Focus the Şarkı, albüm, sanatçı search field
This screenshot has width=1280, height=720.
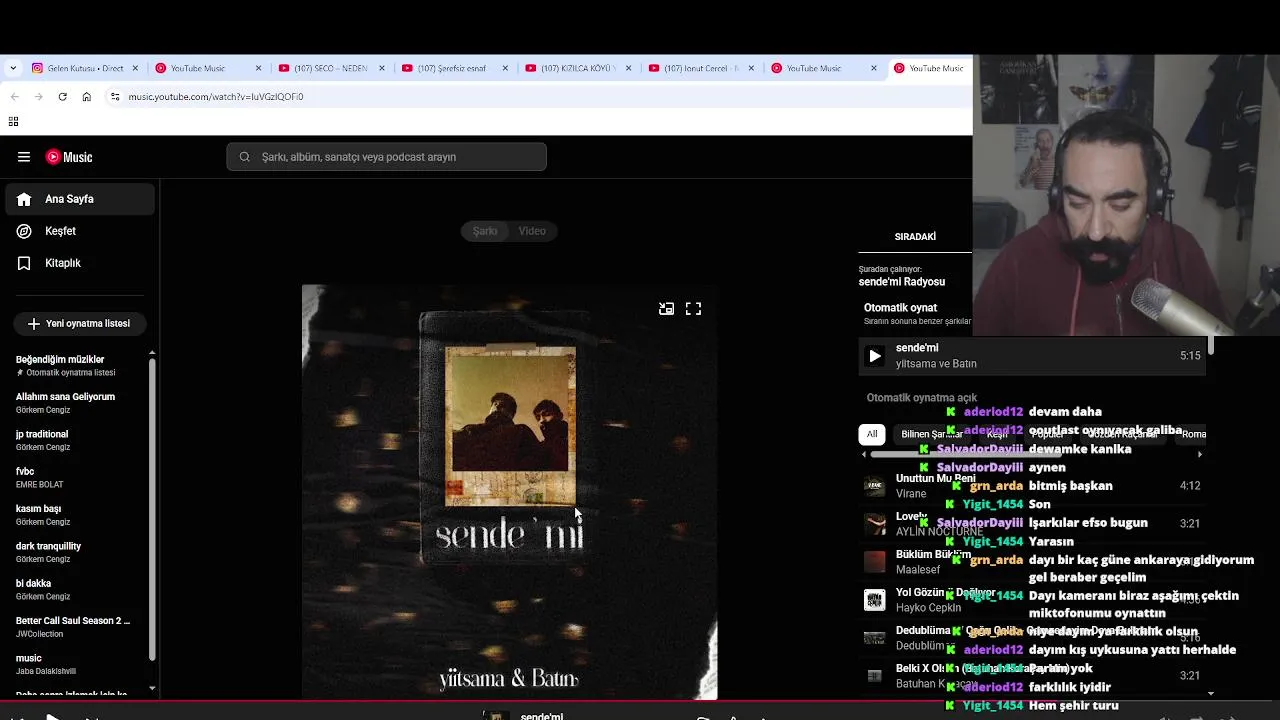click(386, 157)
